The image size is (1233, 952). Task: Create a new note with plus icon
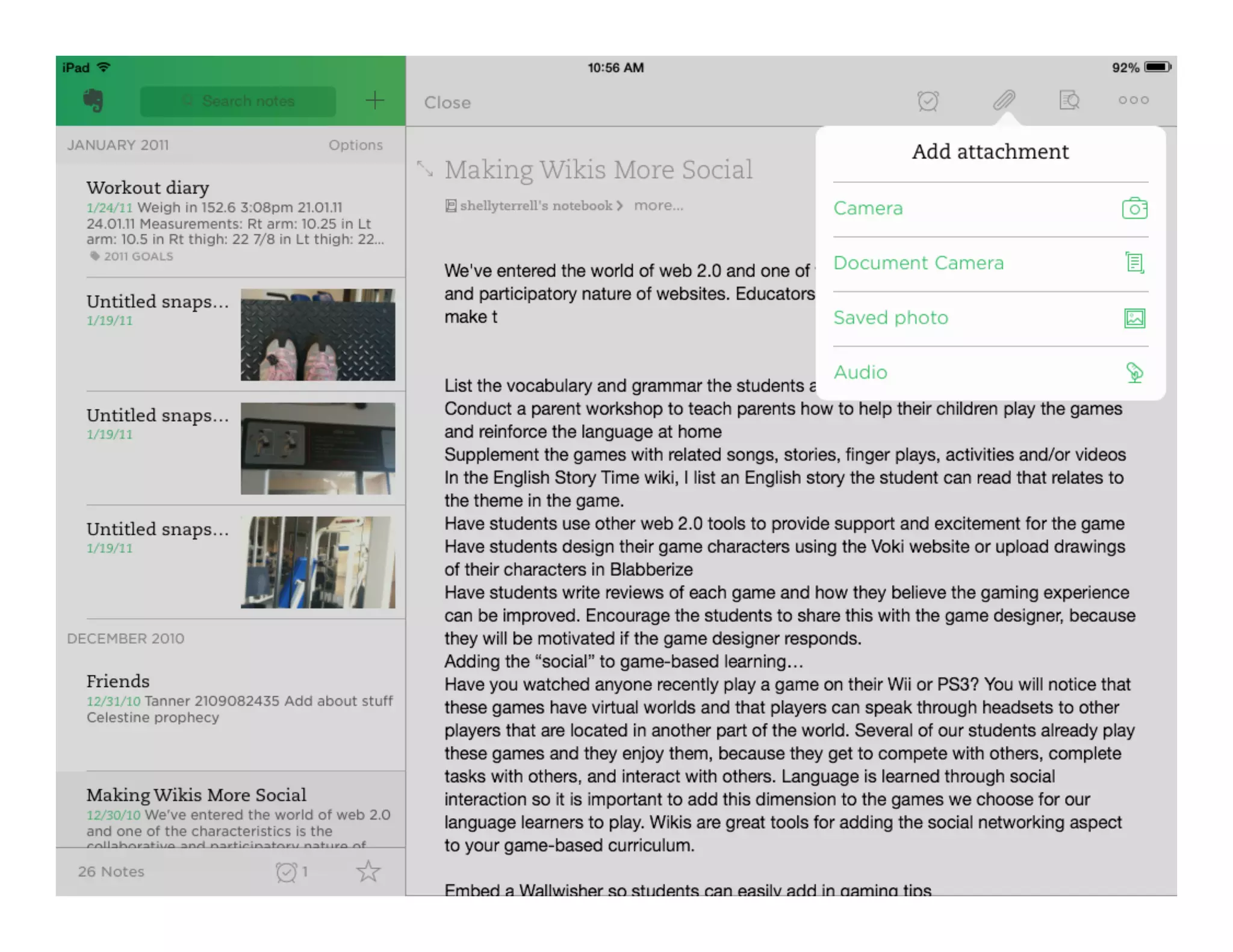click(374, 100)
